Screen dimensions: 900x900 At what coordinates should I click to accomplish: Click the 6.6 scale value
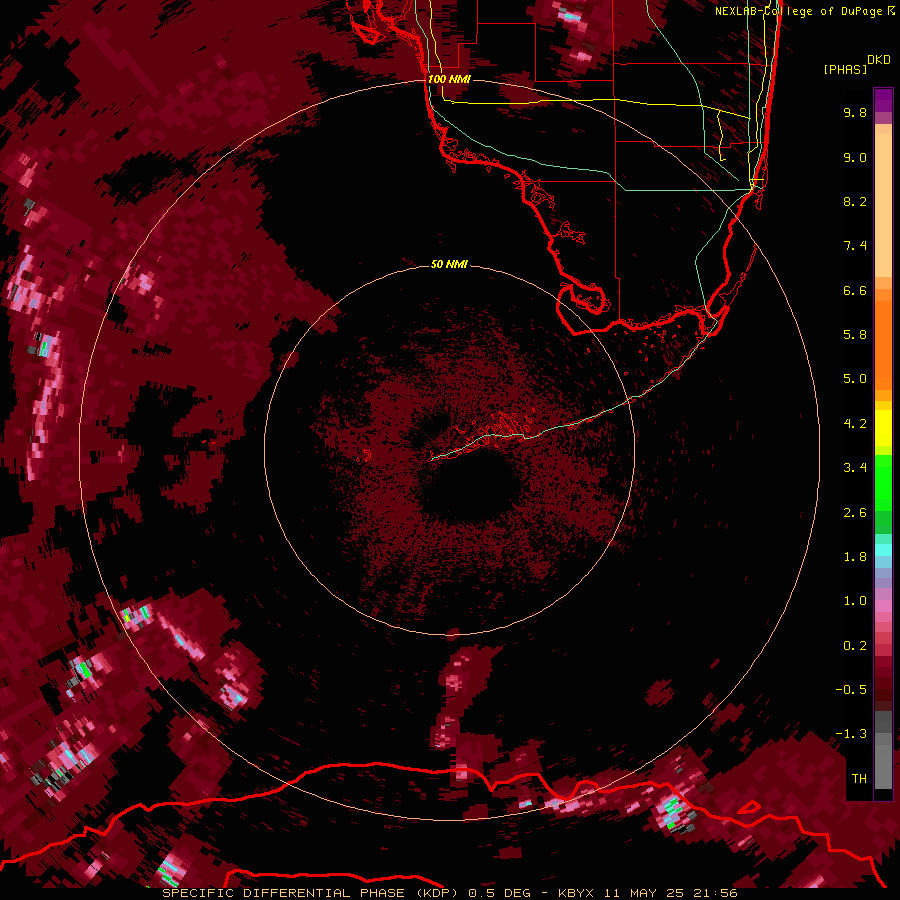(x=855, y=290)
